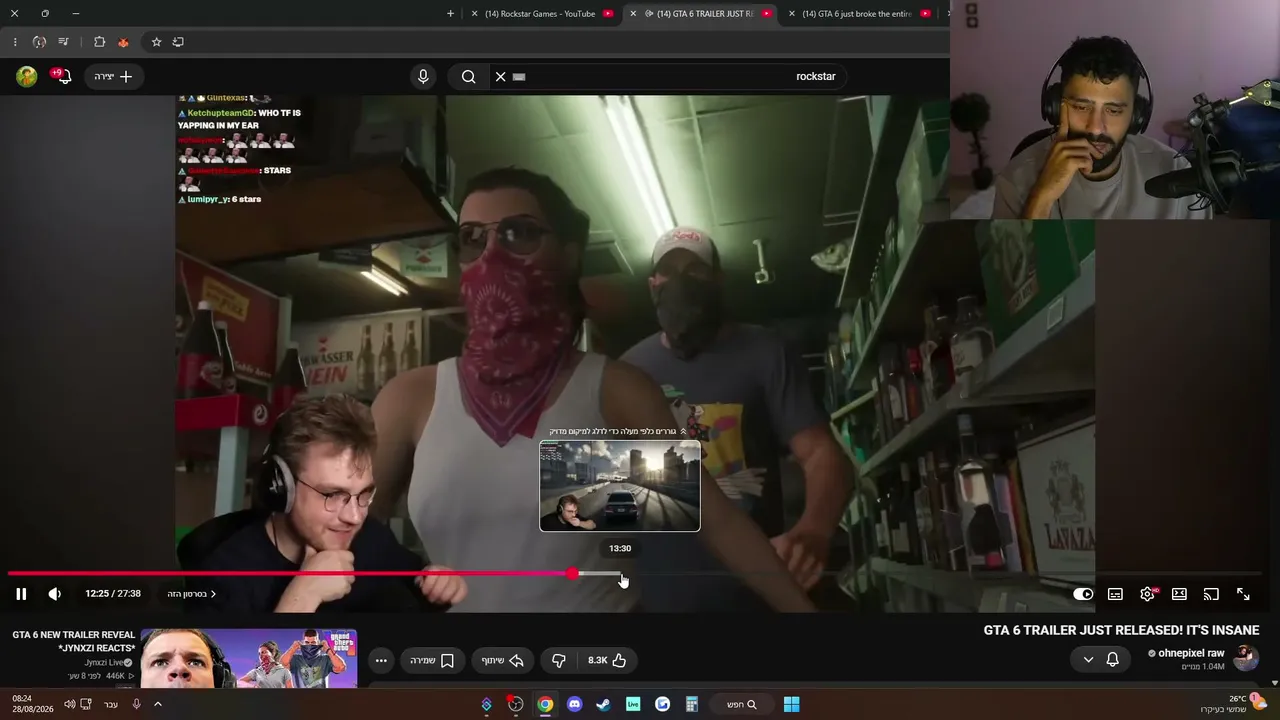Open the taskbar search box (חפש)

pos(741,704)
